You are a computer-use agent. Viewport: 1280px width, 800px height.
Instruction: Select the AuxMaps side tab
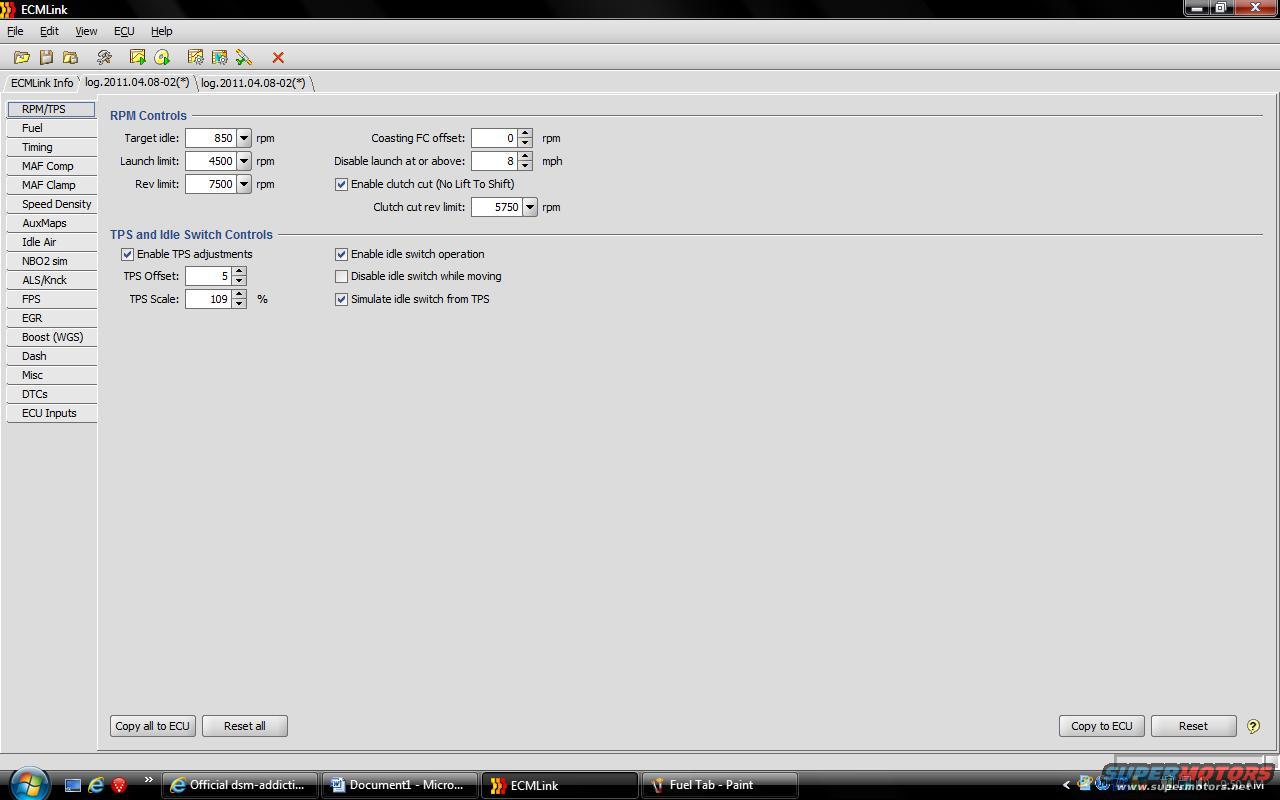(x=52, y=223)
